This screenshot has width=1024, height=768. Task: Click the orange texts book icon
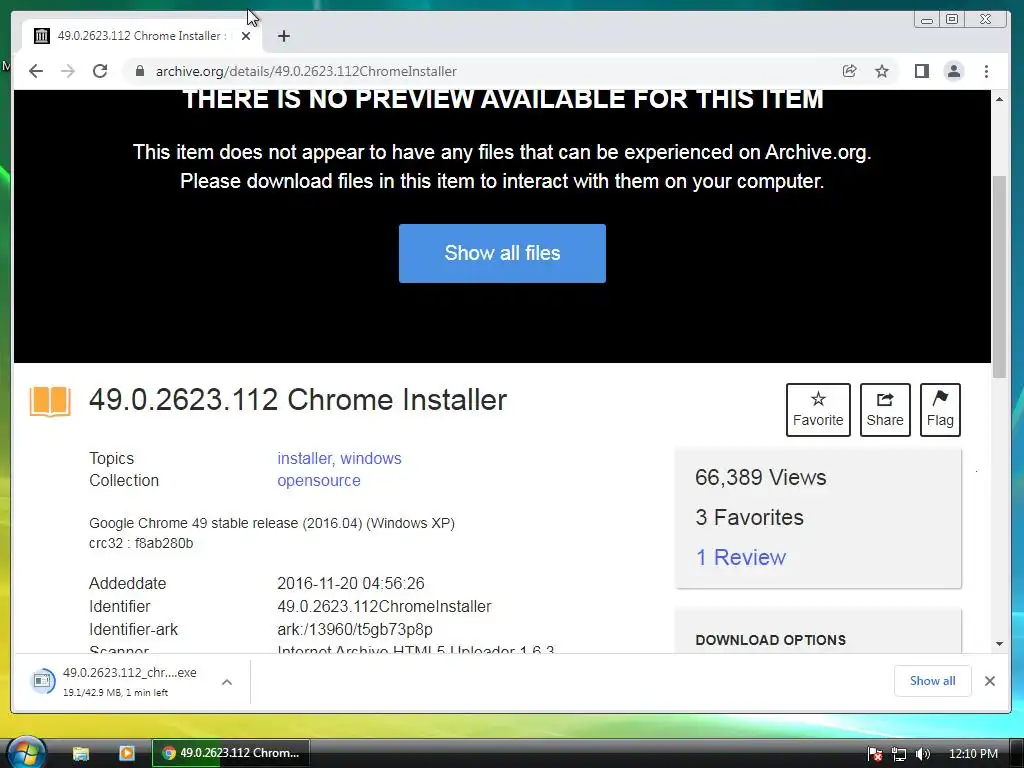click(50, 401)
